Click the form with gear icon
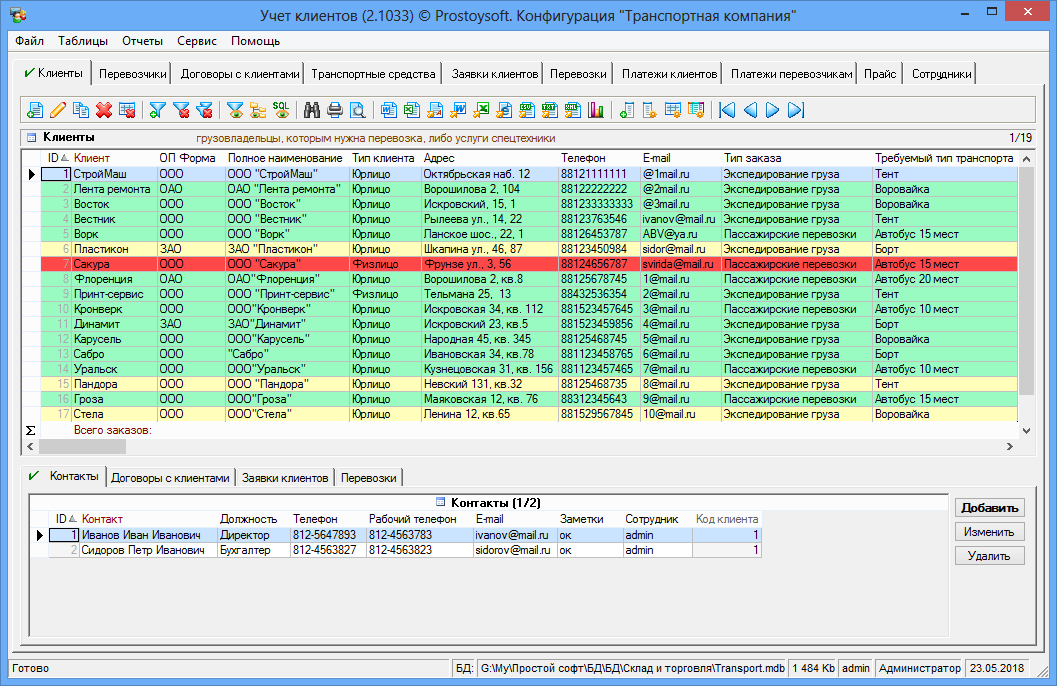1057x686 pixels. click(x=696, y=110)
